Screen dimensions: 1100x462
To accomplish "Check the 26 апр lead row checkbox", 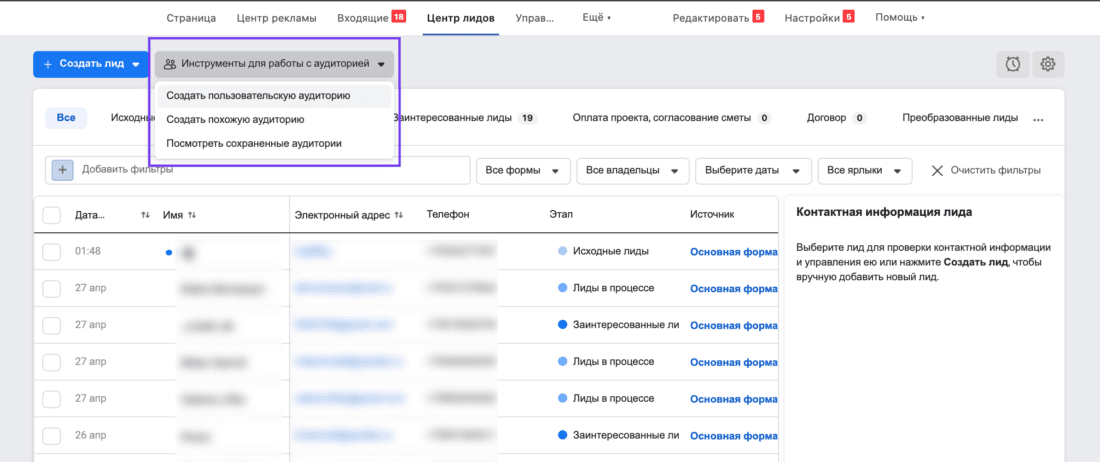I will point(52,435).
